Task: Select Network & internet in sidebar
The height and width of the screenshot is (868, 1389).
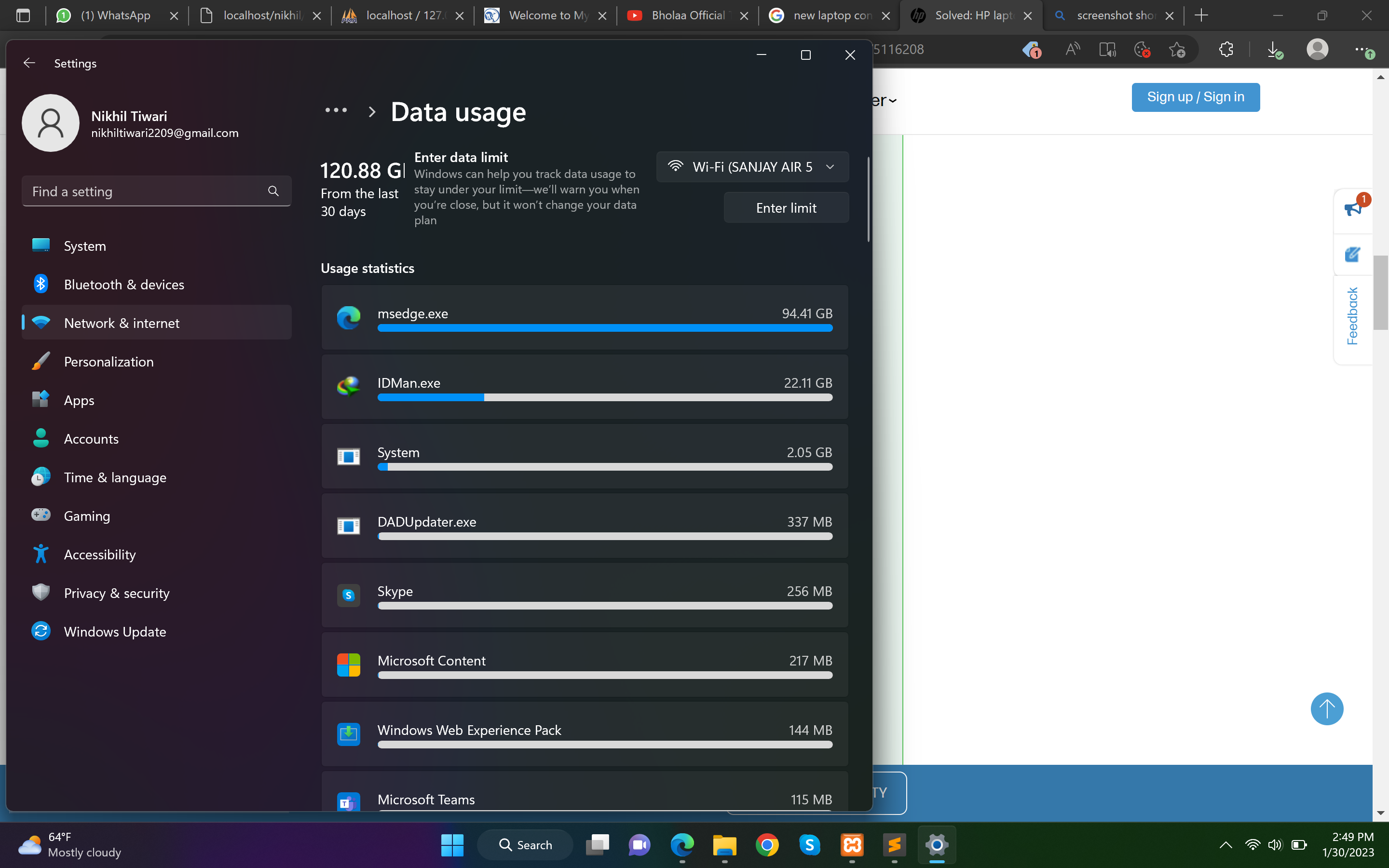Action: pyautogui.click(x=156, y=323)
